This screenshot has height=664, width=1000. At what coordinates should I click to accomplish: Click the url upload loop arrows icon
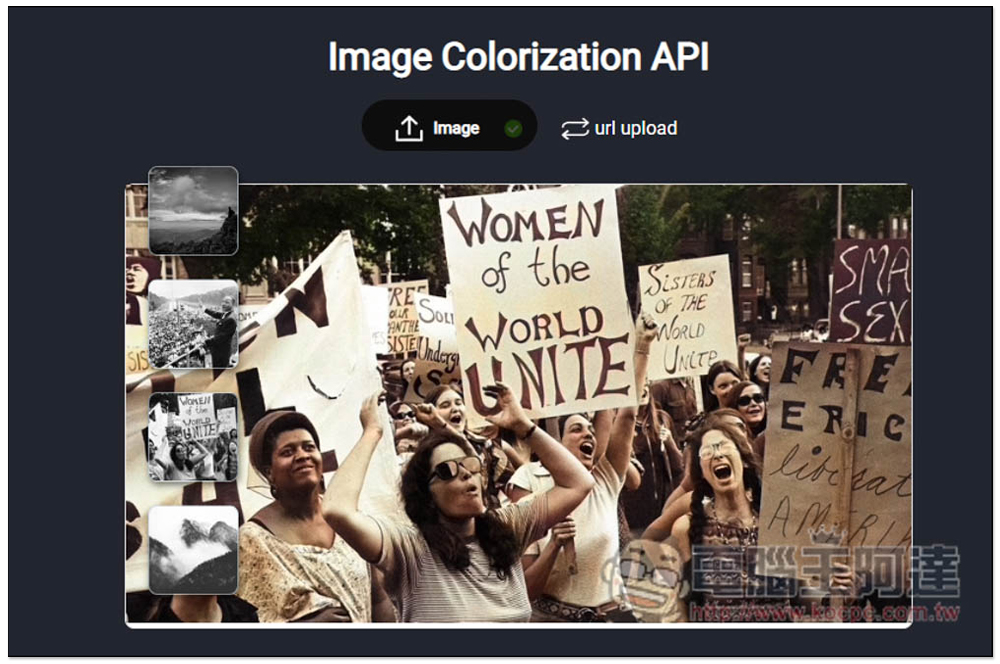575,128
